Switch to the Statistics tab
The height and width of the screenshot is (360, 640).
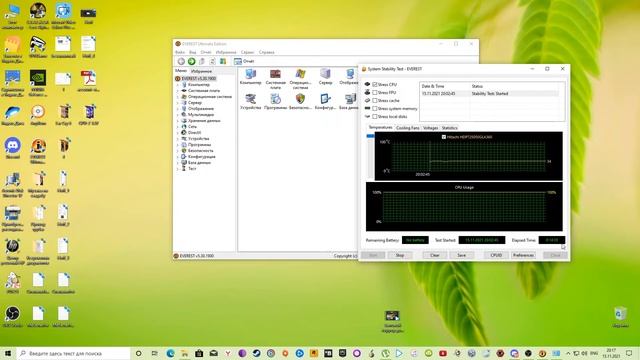tap(449, 128)
